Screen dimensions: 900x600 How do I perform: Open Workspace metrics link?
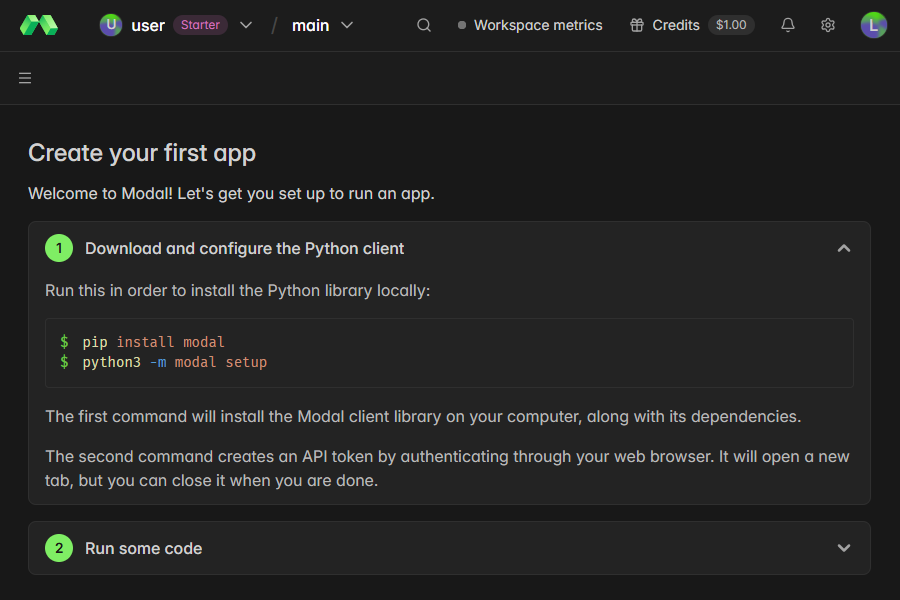point(538,25)
